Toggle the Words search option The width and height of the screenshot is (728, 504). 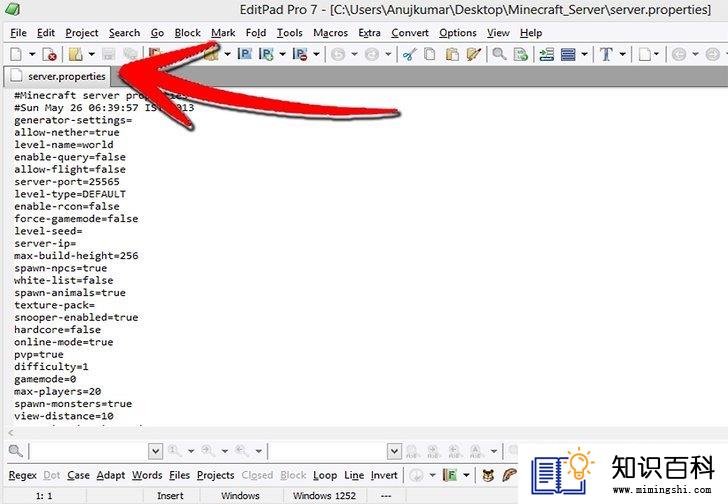pos(147,475)
